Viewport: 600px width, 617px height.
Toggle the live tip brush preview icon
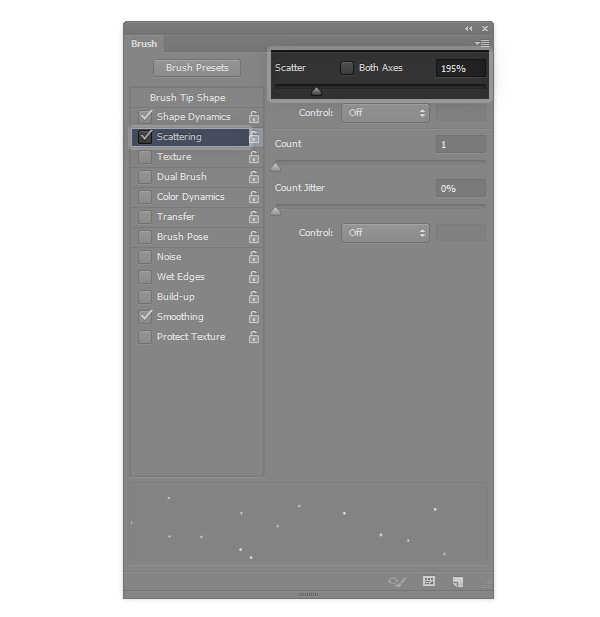[x=397, y=581]
